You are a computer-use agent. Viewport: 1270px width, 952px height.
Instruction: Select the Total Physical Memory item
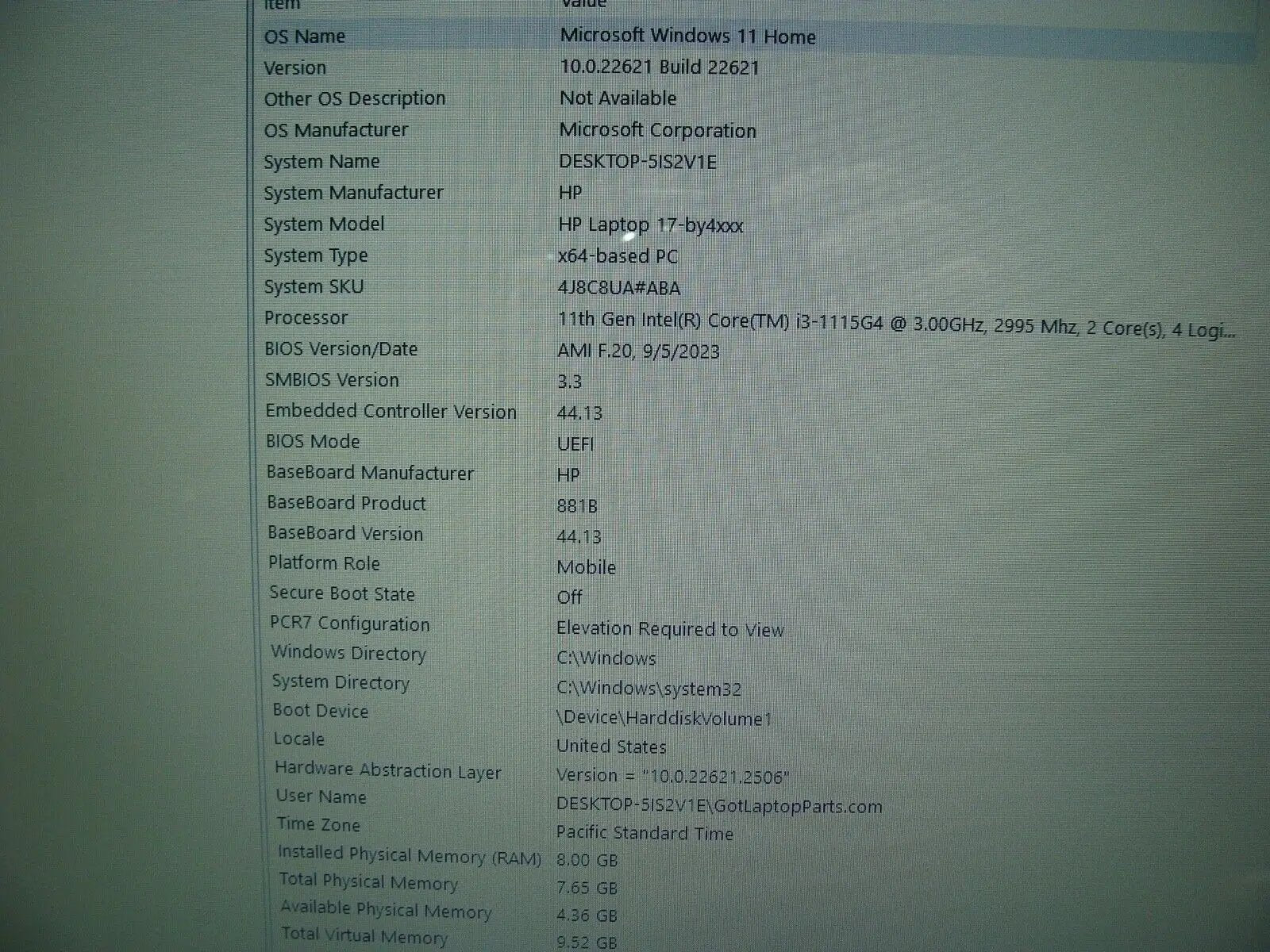(368, 881)
